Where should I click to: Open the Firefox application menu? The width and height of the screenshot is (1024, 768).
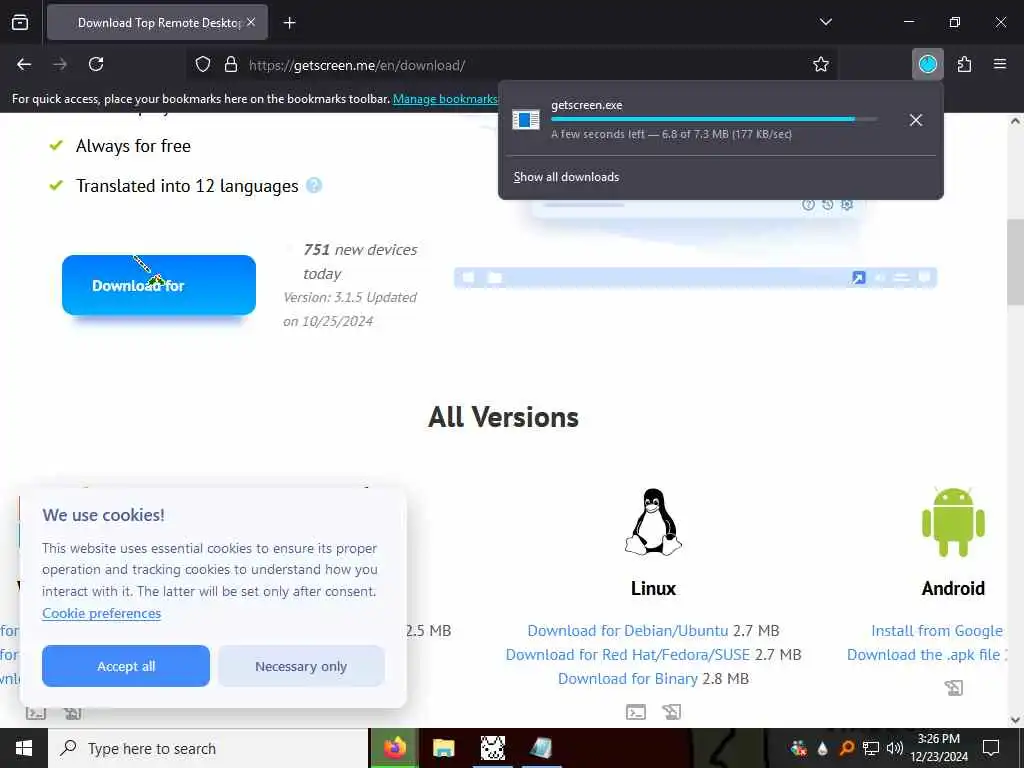tap(1000, 64)
